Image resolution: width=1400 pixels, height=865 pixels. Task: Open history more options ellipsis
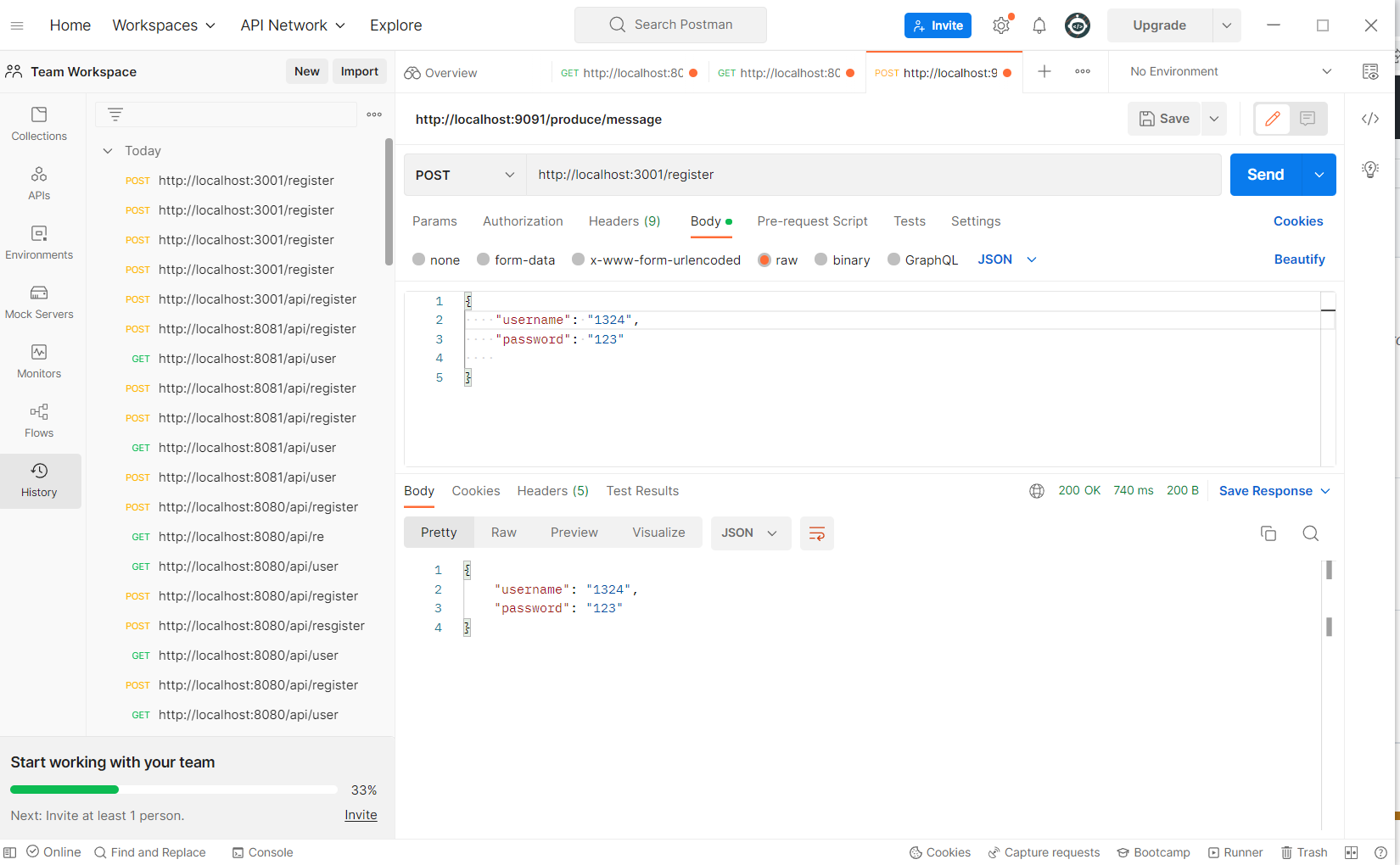(x=374, y=114)
